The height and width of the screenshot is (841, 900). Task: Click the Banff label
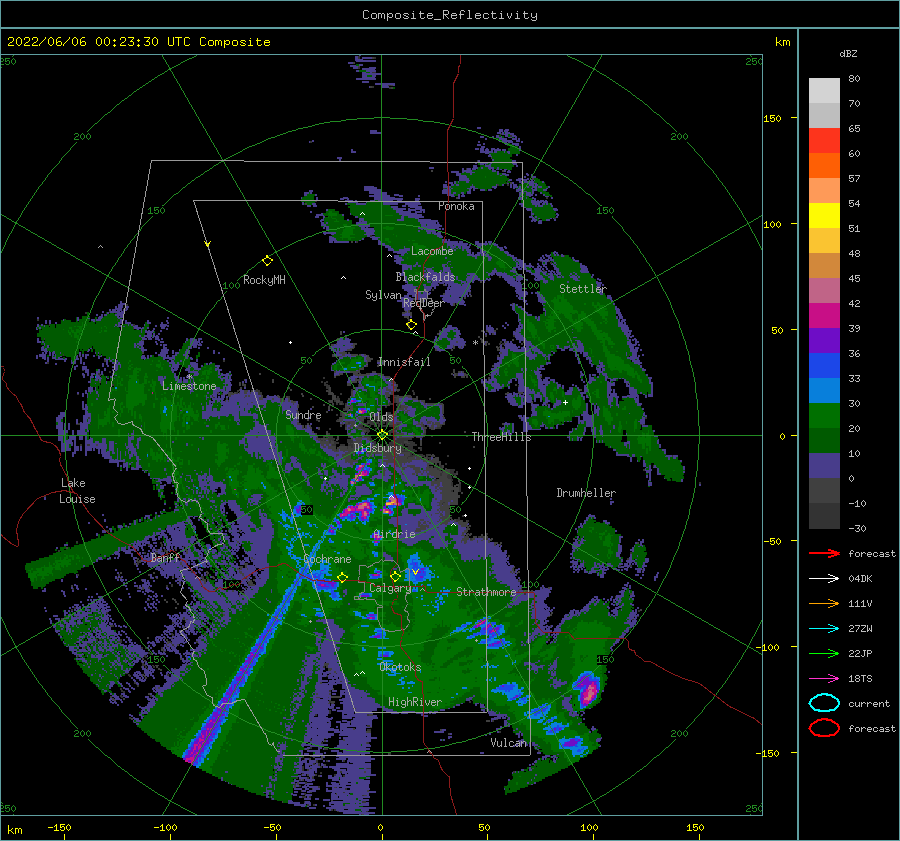(166, 557)
